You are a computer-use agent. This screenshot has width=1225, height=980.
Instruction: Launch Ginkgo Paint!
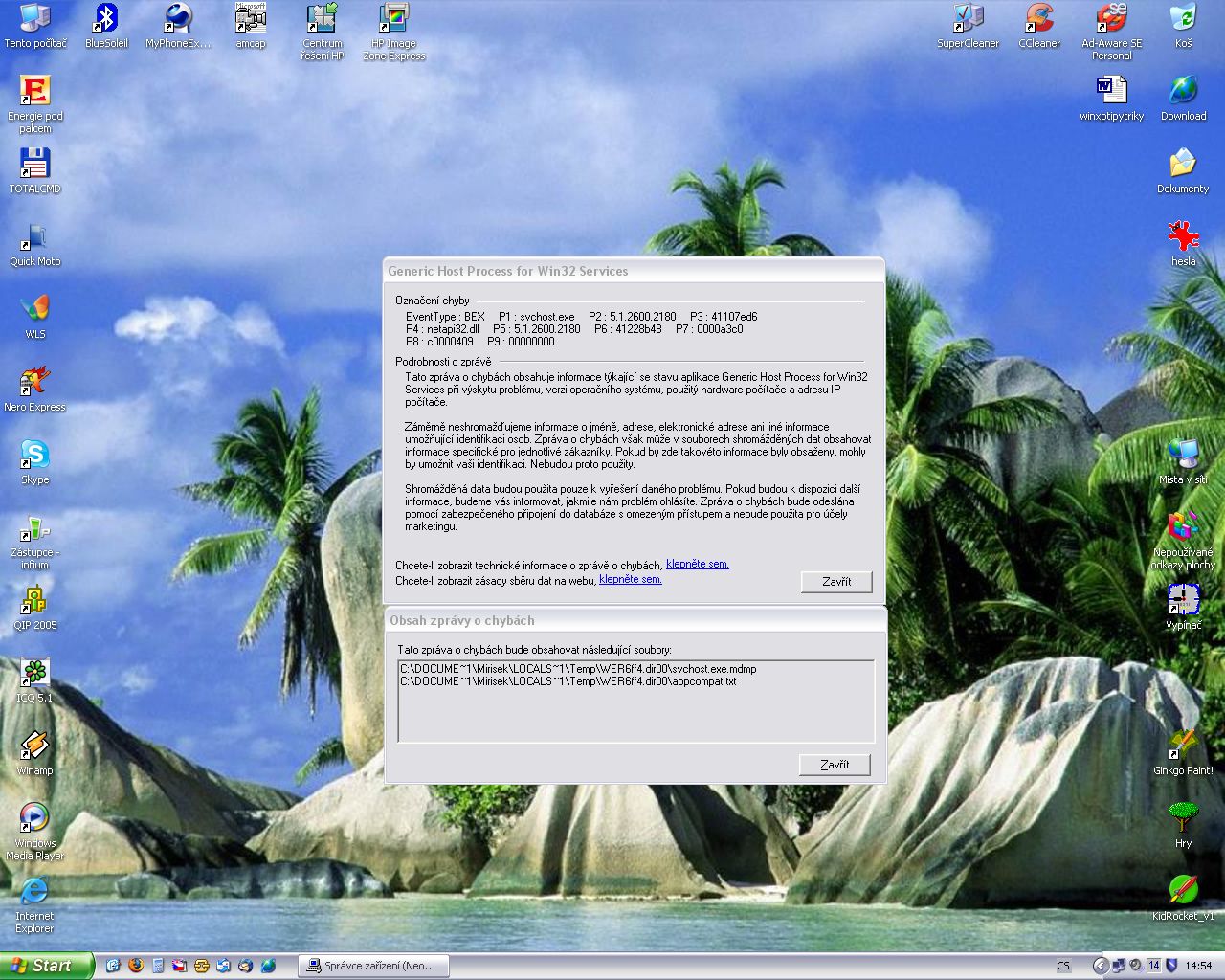(1183, 752)
